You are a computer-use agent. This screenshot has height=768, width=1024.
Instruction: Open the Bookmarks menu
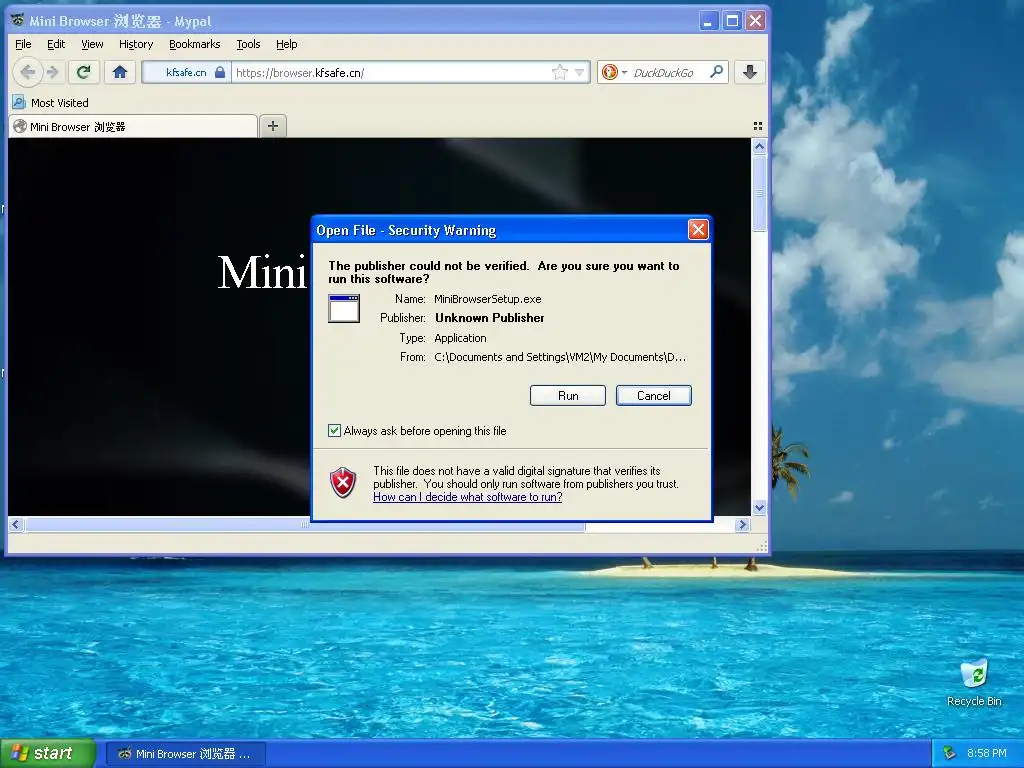tap(195, 44)
